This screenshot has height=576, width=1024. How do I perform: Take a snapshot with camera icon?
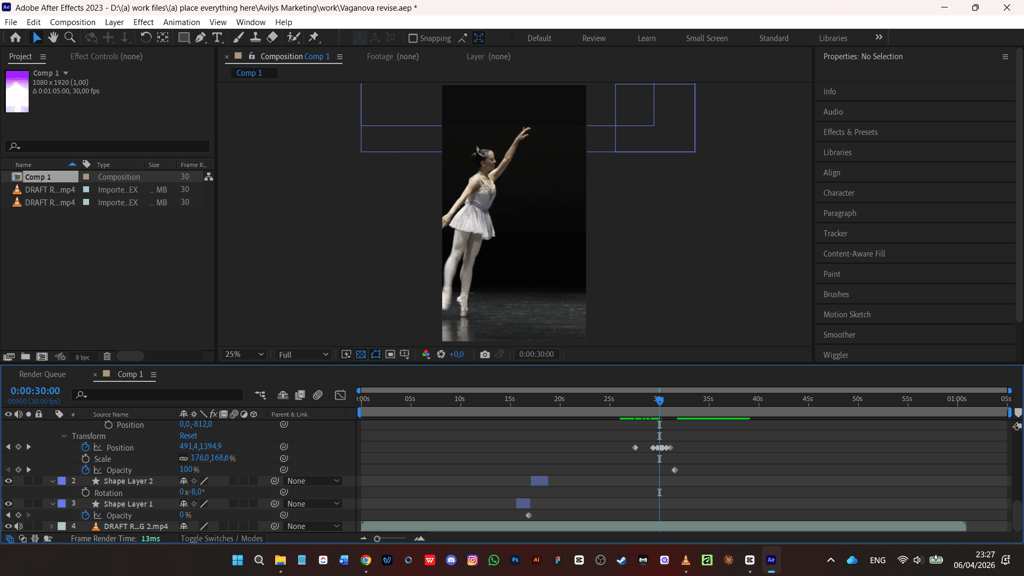coord(485,354)
